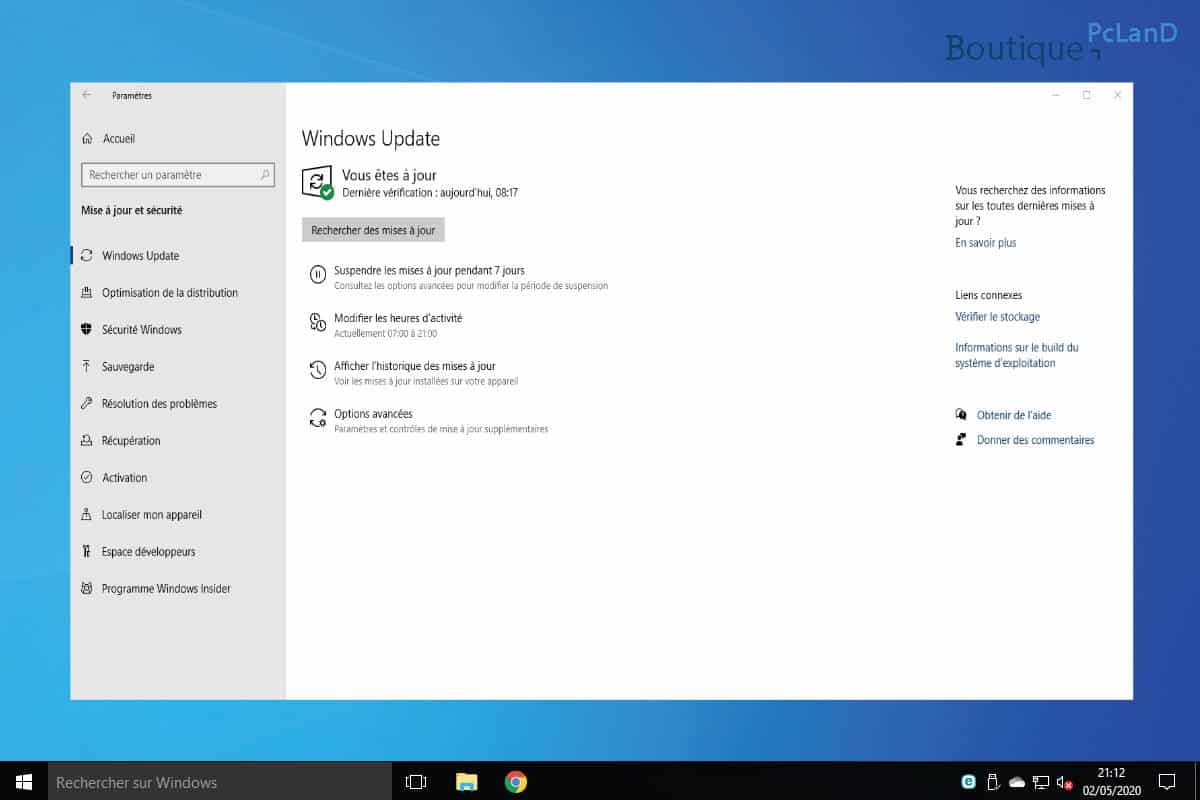
Task: Open the Accueil home page
Action: [x=108, y=139]
